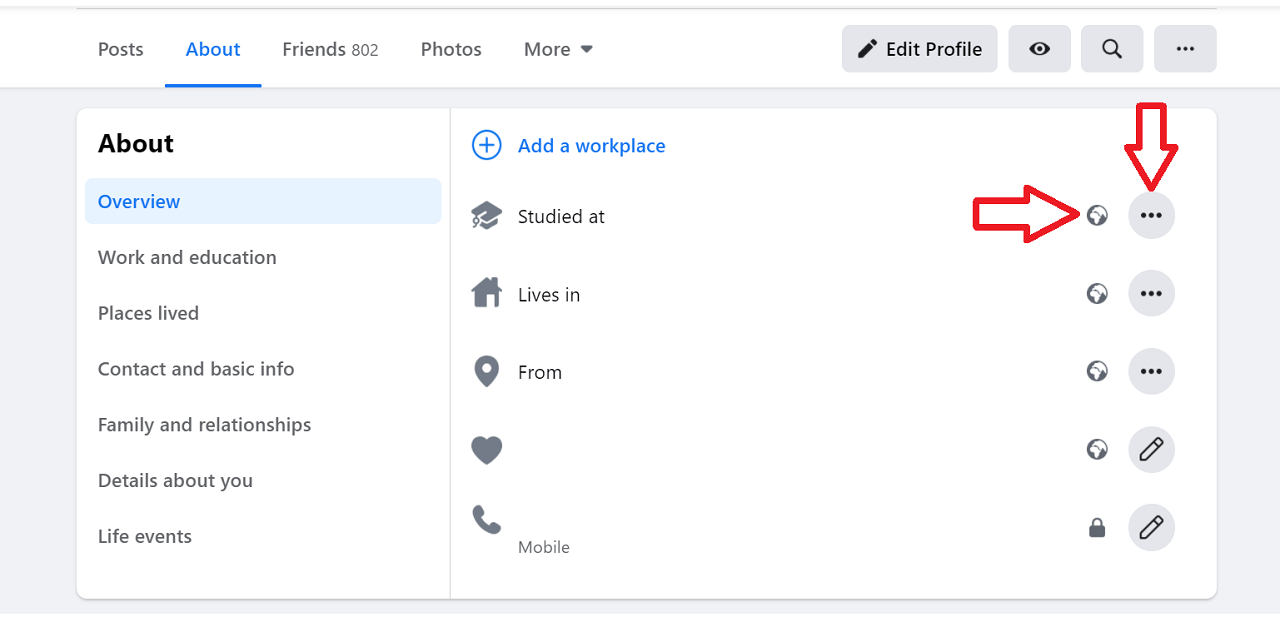Open the Friends tab
1280x617 pixels.
coord(330,49)
